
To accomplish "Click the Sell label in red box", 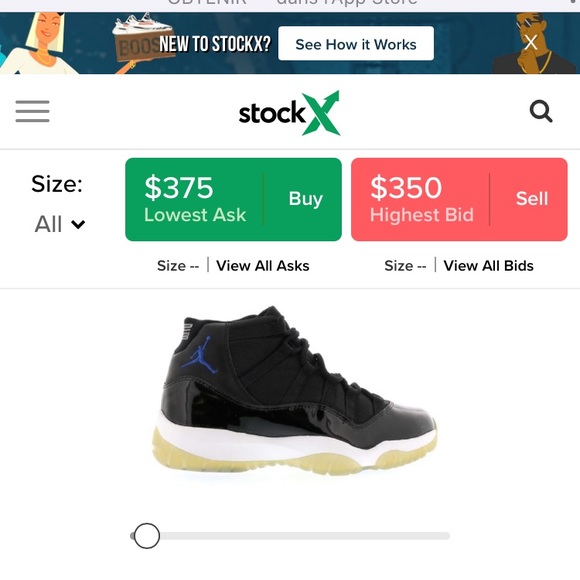I will pos(532,199).
